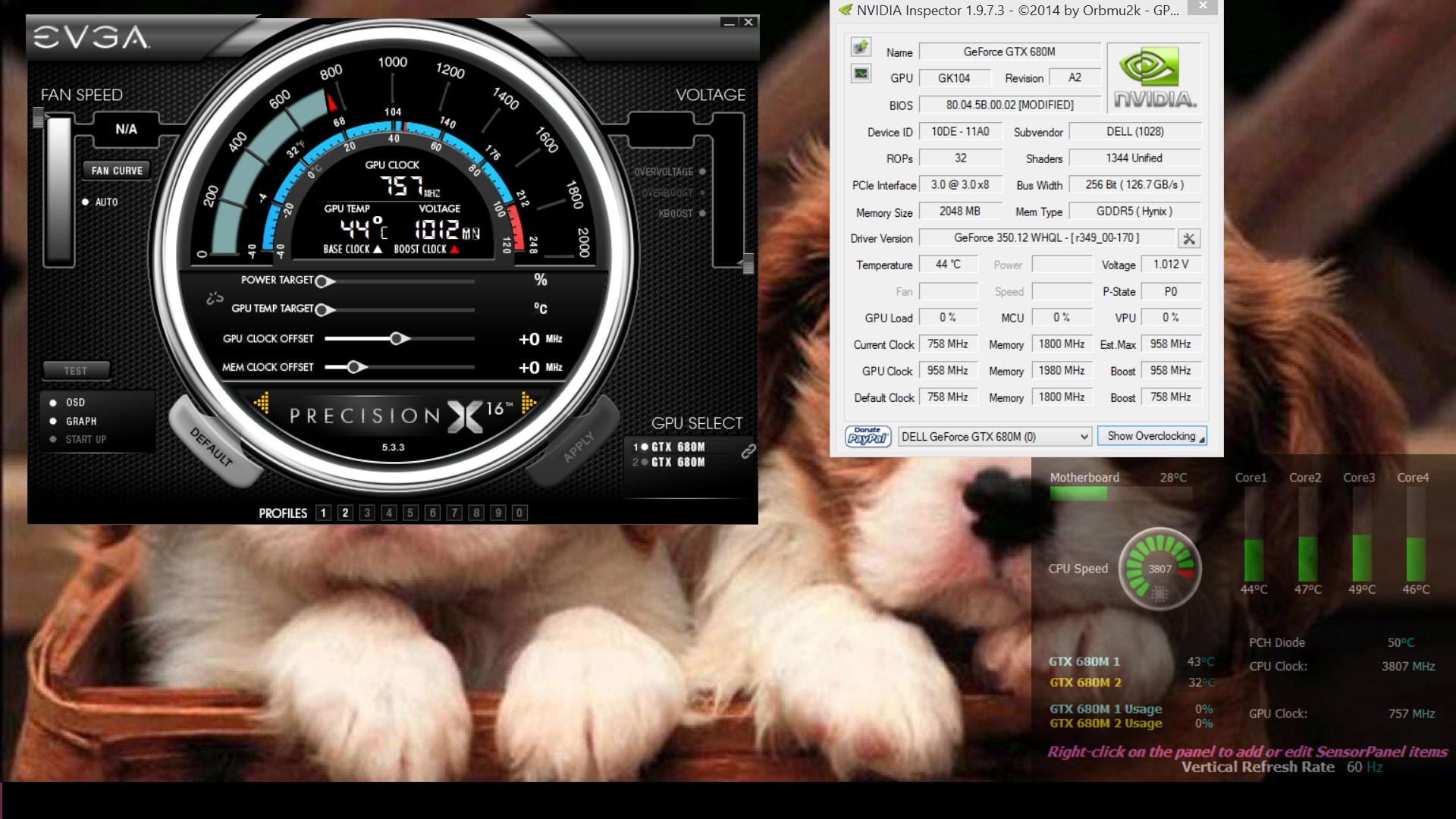Click the fan speed vertical slider handle

coord(39,118)
